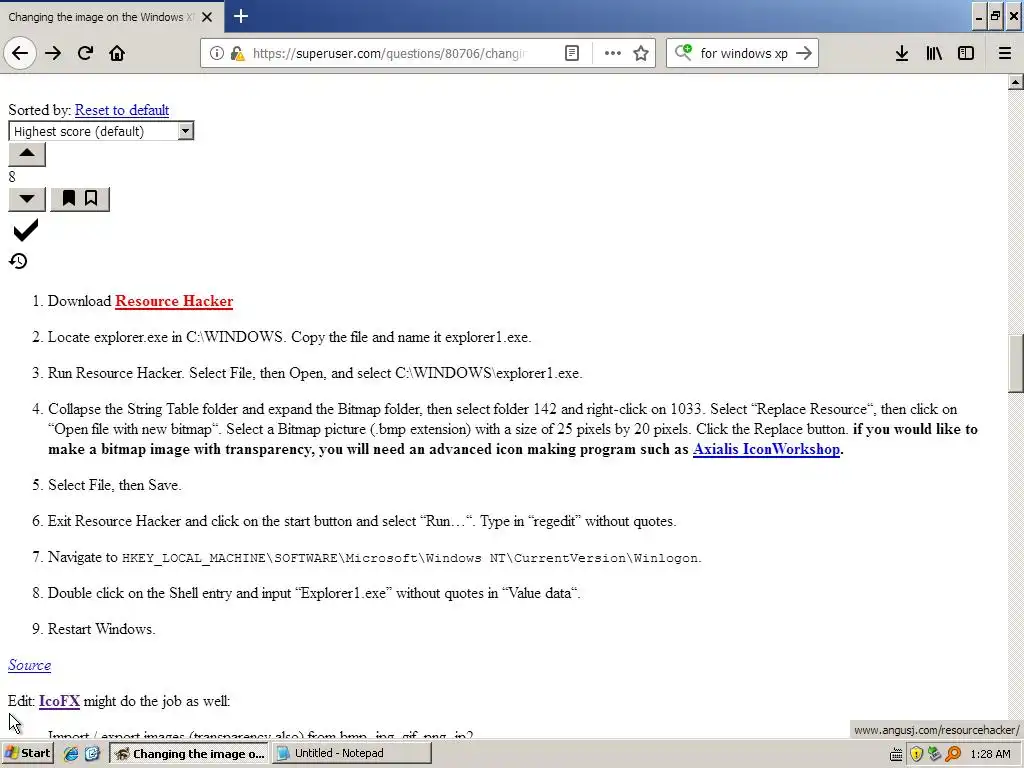Viewport: 1024px width, 768px height.
Task: Submit the search with the arrow button
Action: click(x=804, y=53)
